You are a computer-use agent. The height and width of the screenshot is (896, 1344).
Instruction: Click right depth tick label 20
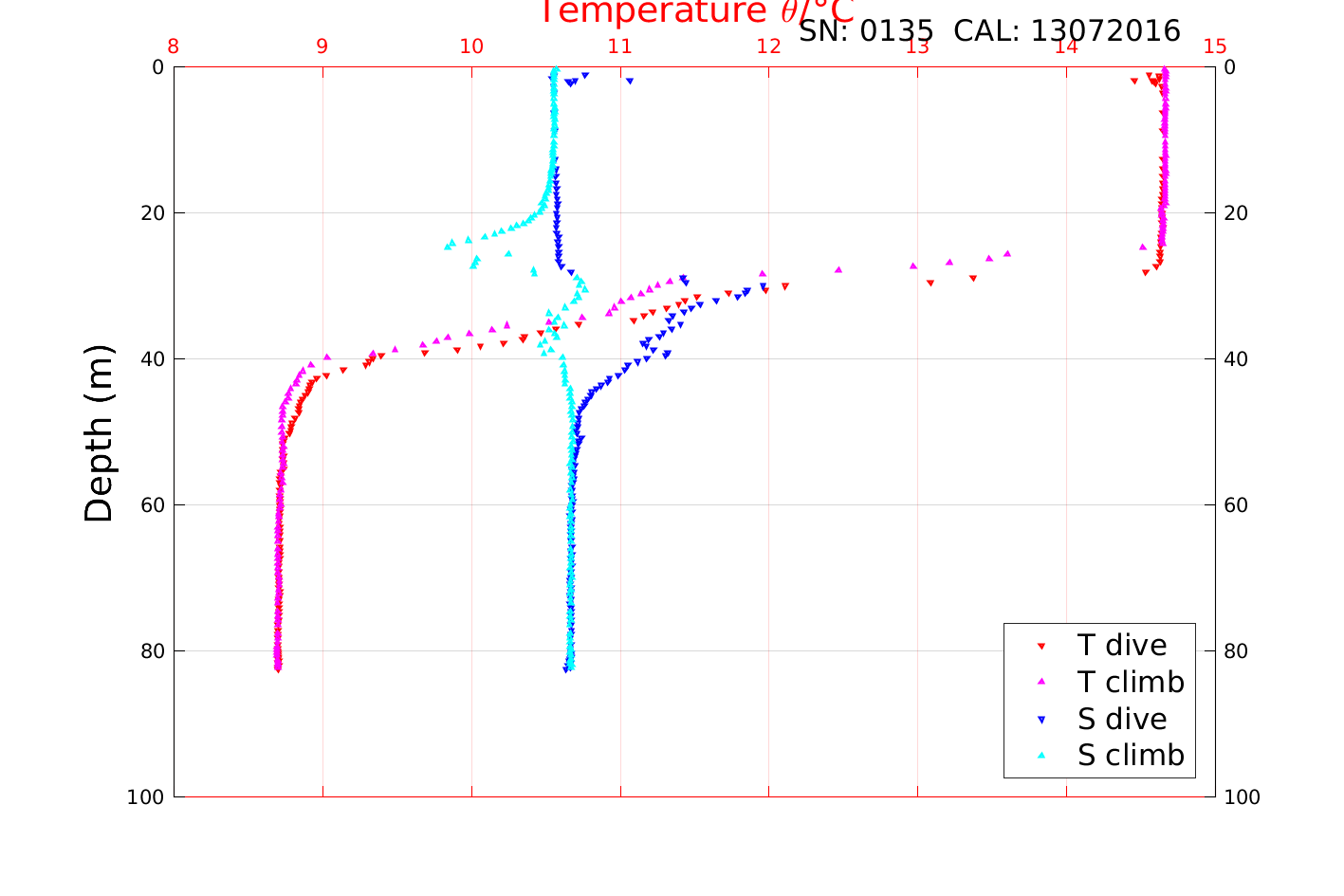point(1236,213)
